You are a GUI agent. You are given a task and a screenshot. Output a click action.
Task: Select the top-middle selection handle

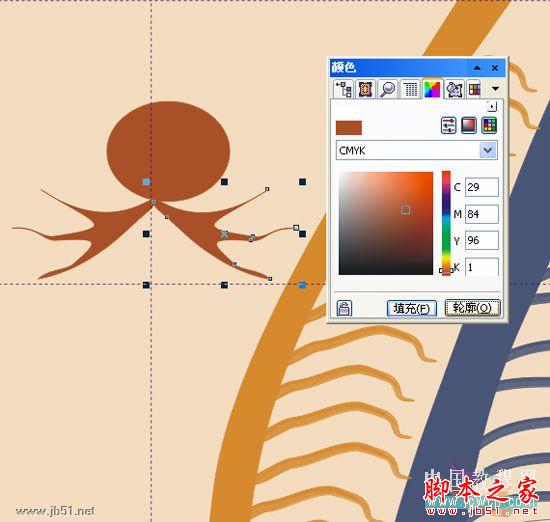pos(224,182)
